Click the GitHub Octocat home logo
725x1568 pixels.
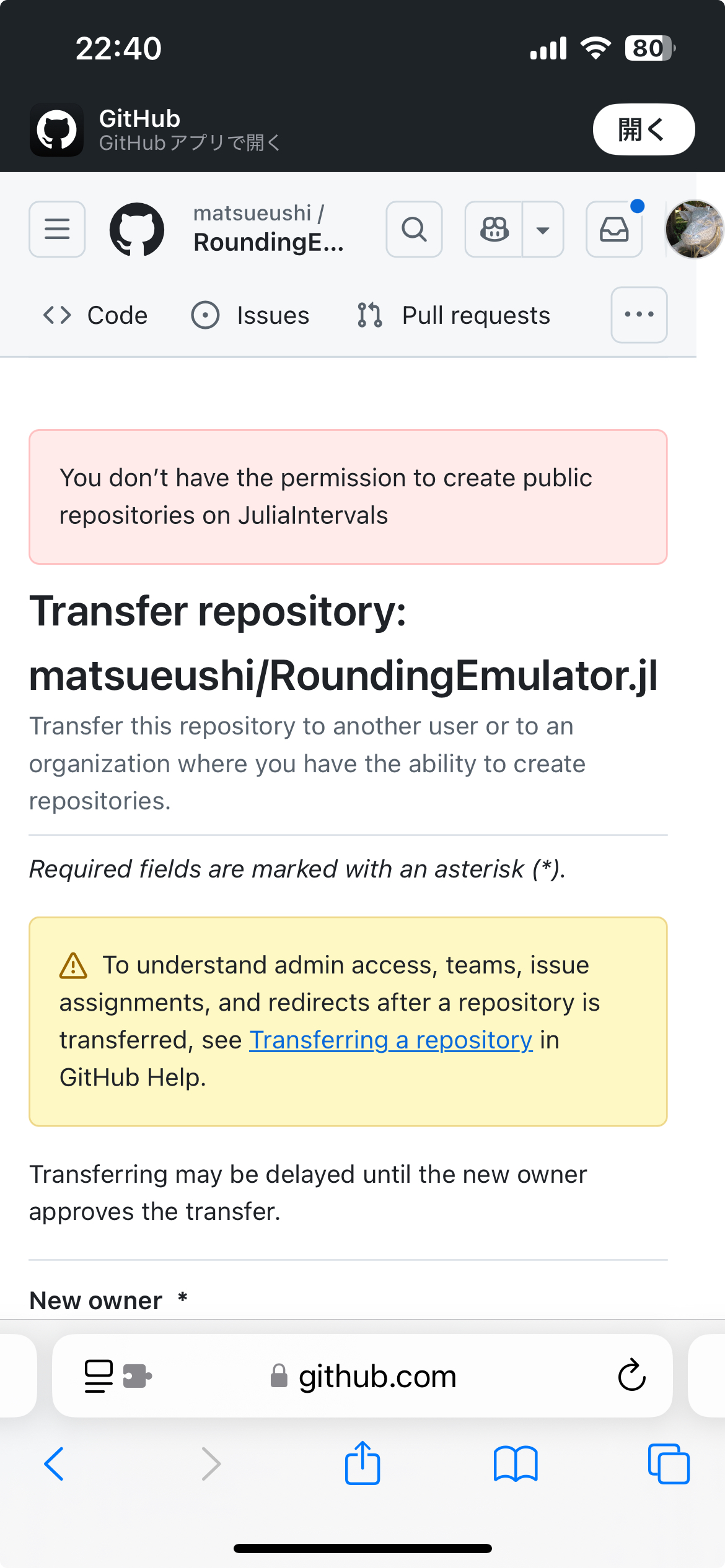tap(137, 229)
